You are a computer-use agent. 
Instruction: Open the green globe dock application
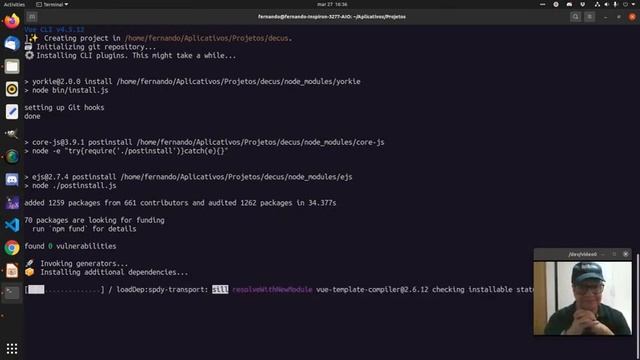click(x=12, y=157)
